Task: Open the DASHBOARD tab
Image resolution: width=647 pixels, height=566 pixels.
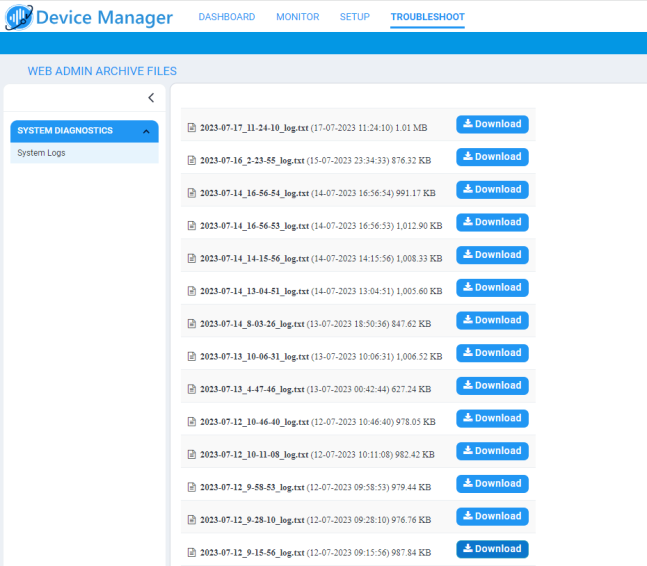Action: 226,17
